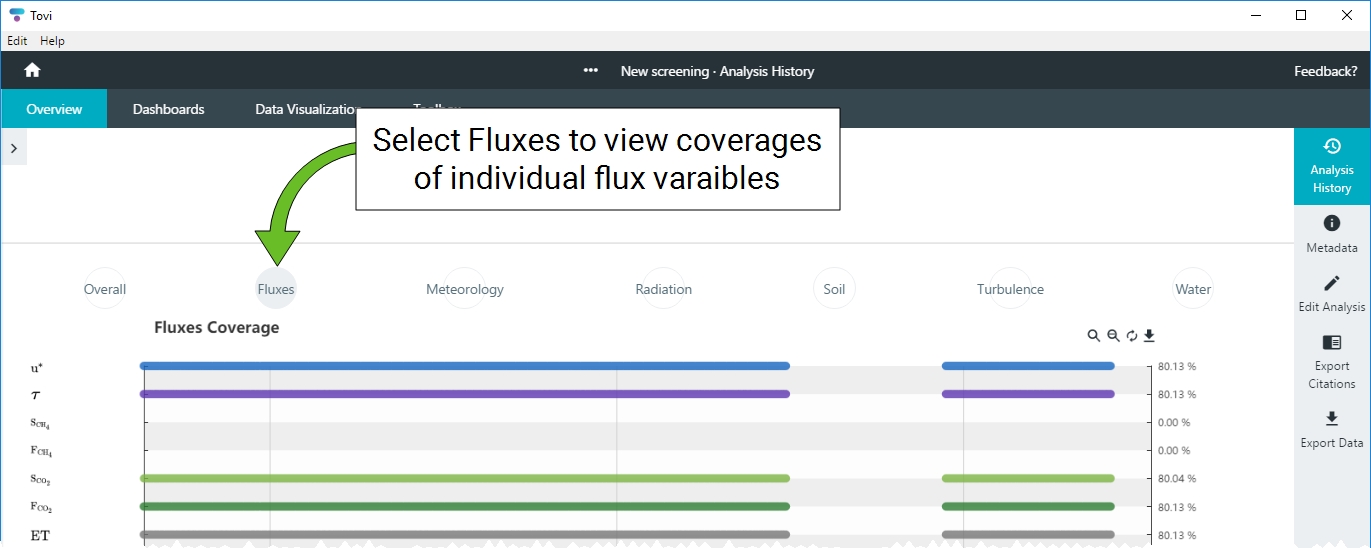Select the Radiation coverage category
The height and width of the screenshot is (548, 1371).
pos(663,289)
